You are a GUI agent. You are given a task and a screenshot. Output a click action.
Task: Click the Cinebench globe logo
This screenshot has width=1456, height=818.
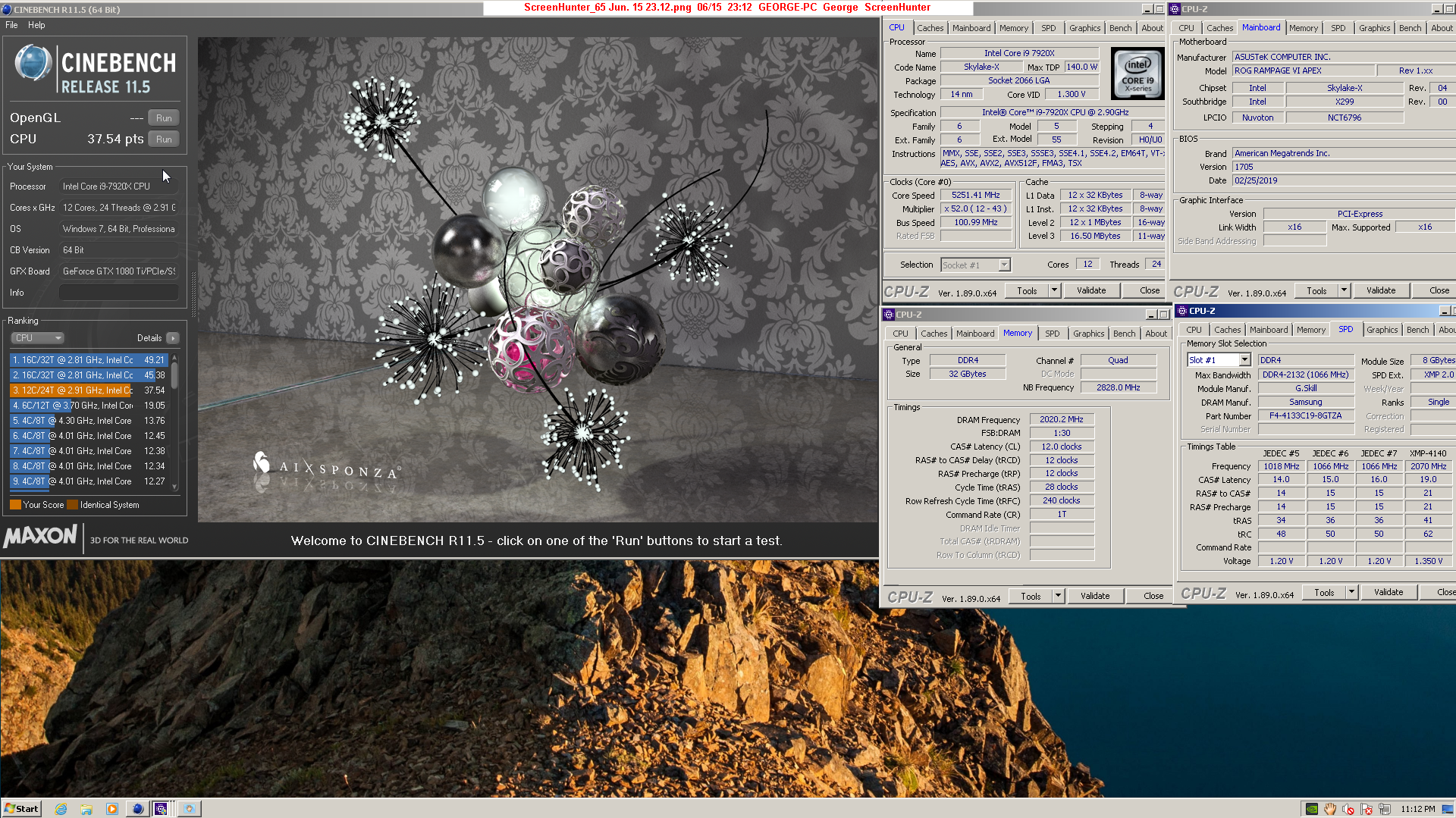pyautogui.click(x=33, y=63)
